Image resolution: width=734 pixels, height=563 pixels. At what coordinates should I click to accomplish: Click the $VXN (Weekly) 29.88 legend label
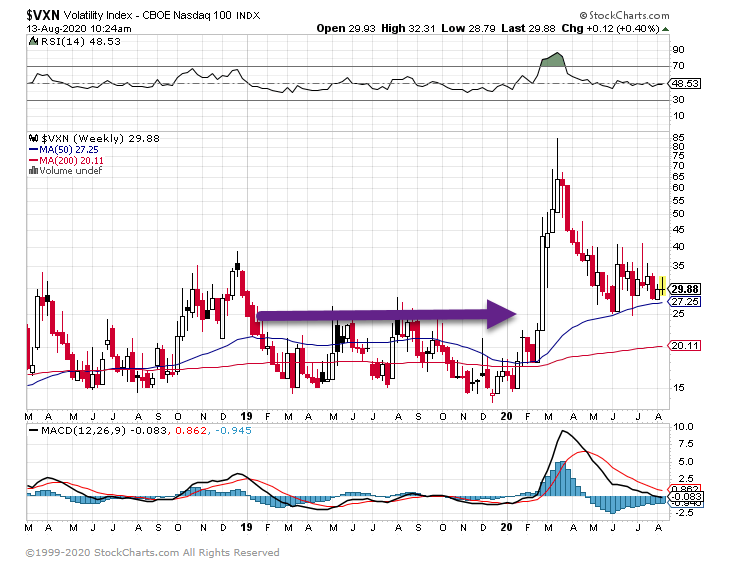[100, 139]
